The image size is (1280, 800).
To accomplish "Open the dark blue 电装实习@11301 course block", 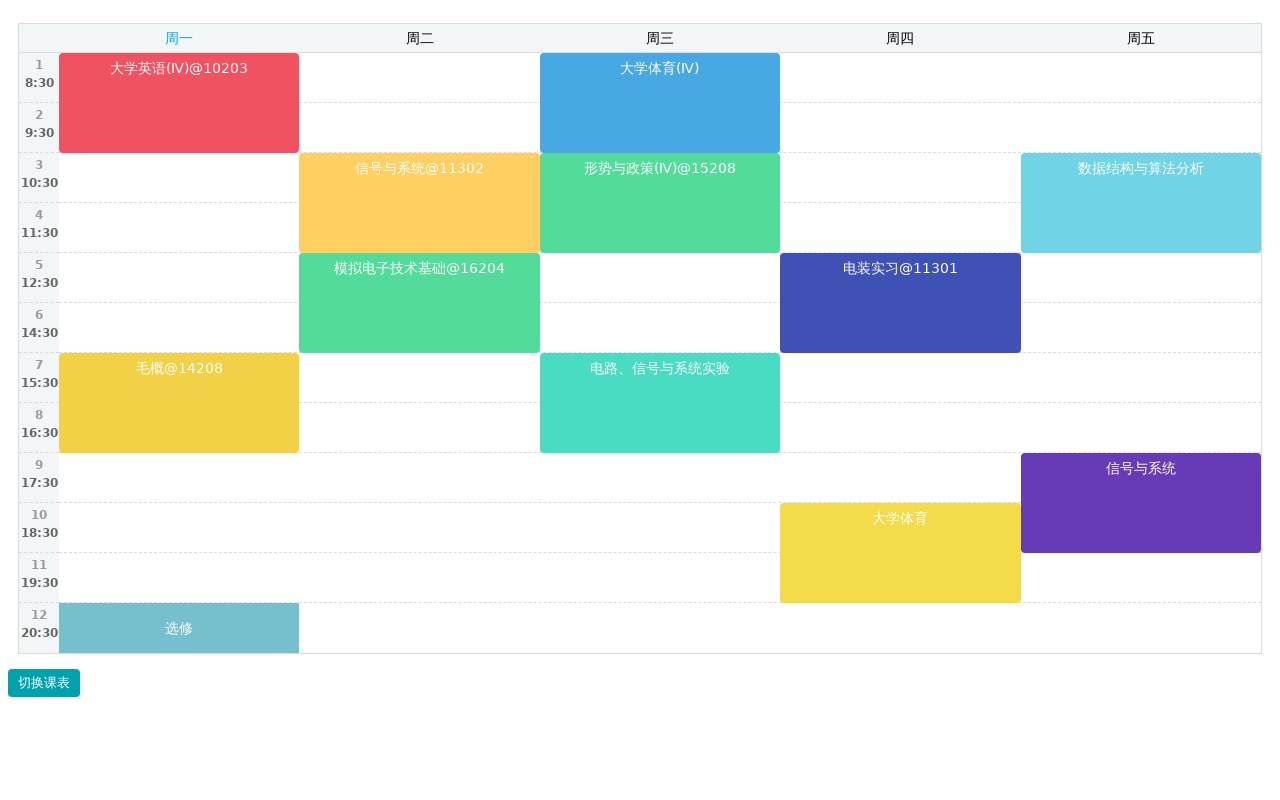I will point(900,303).
